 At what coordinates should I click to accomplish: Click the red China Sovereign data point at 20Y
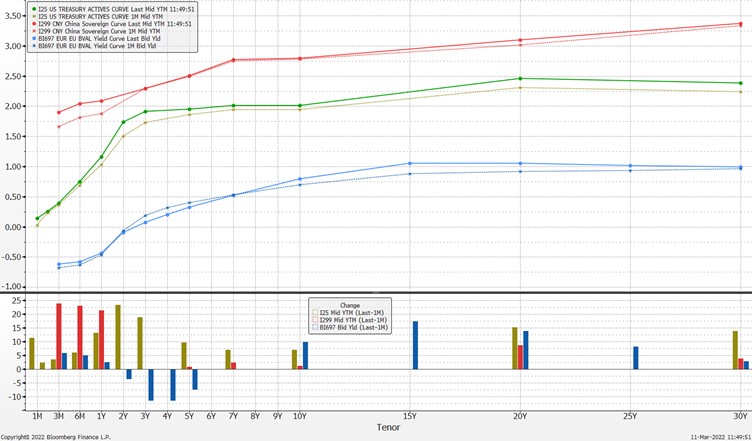pyautogui.click(x=520, y=40)
